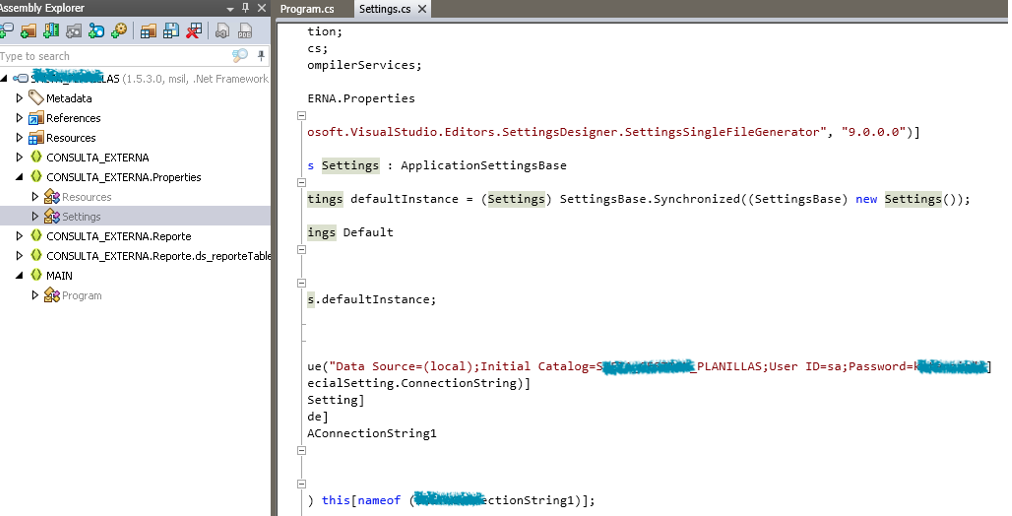Collapse the MAIN namespace node
Viewport: 1012px width, 516px height.
(19, 276)
